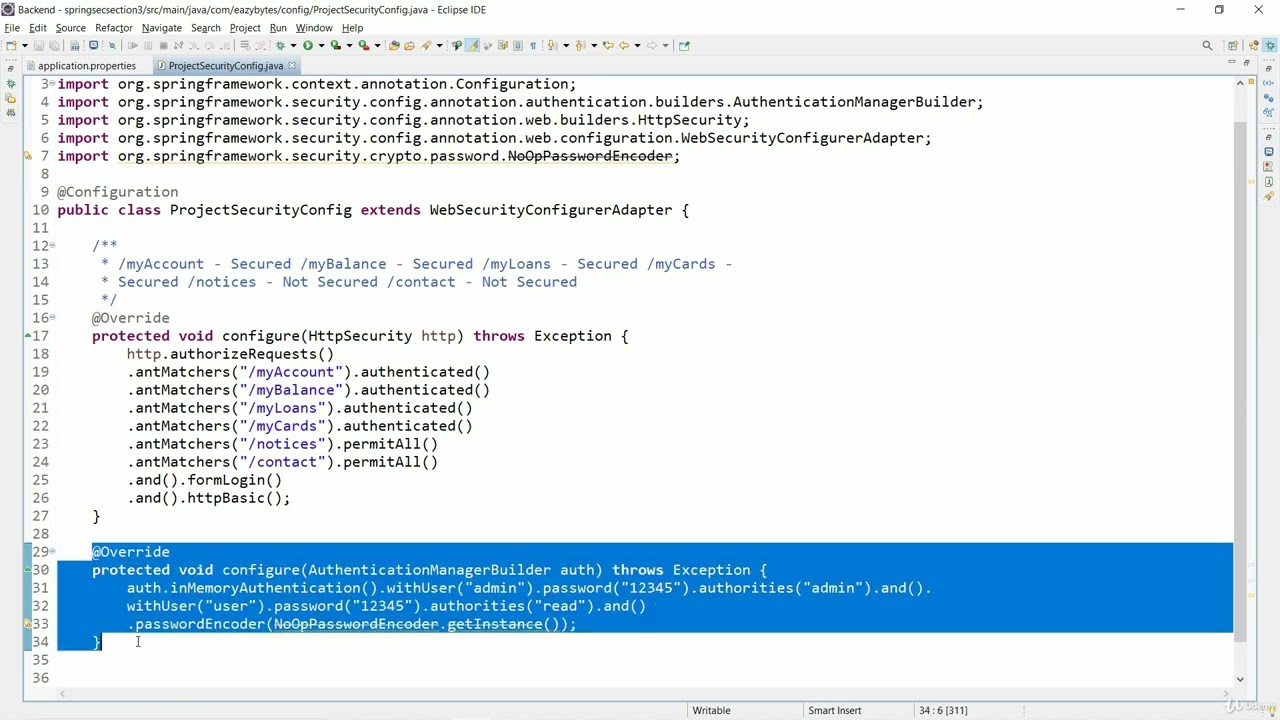Collapse the folded method at line 29

52,552
